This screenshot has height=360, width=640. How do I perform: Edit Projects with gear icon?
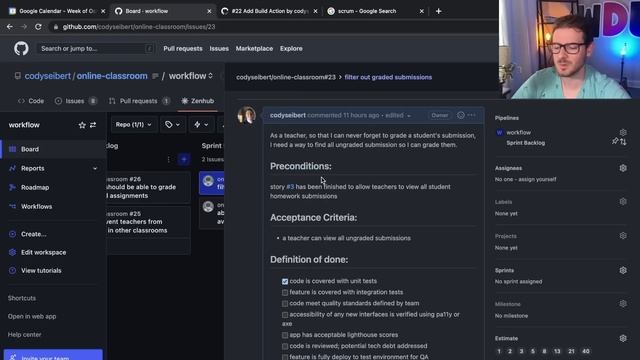point(623,236)
